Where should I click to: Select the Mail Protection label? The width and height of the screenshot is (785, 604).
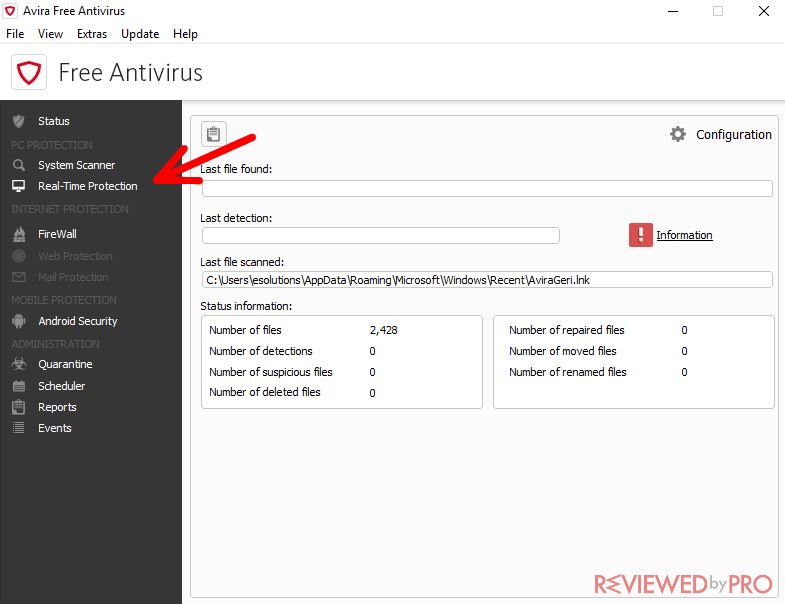[73, 277]
